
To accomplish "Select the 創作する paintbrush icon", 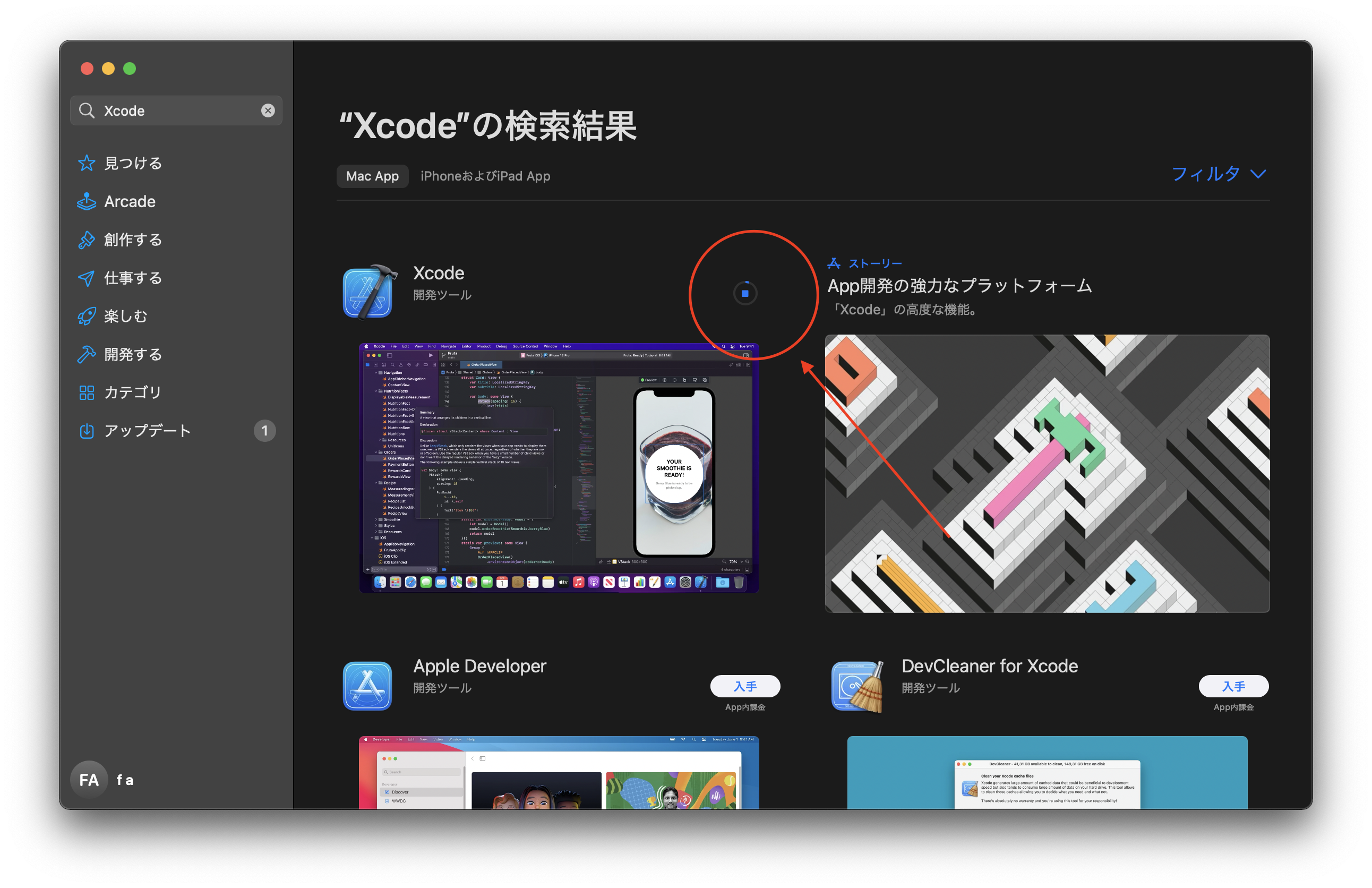I will tap(87, 240).
